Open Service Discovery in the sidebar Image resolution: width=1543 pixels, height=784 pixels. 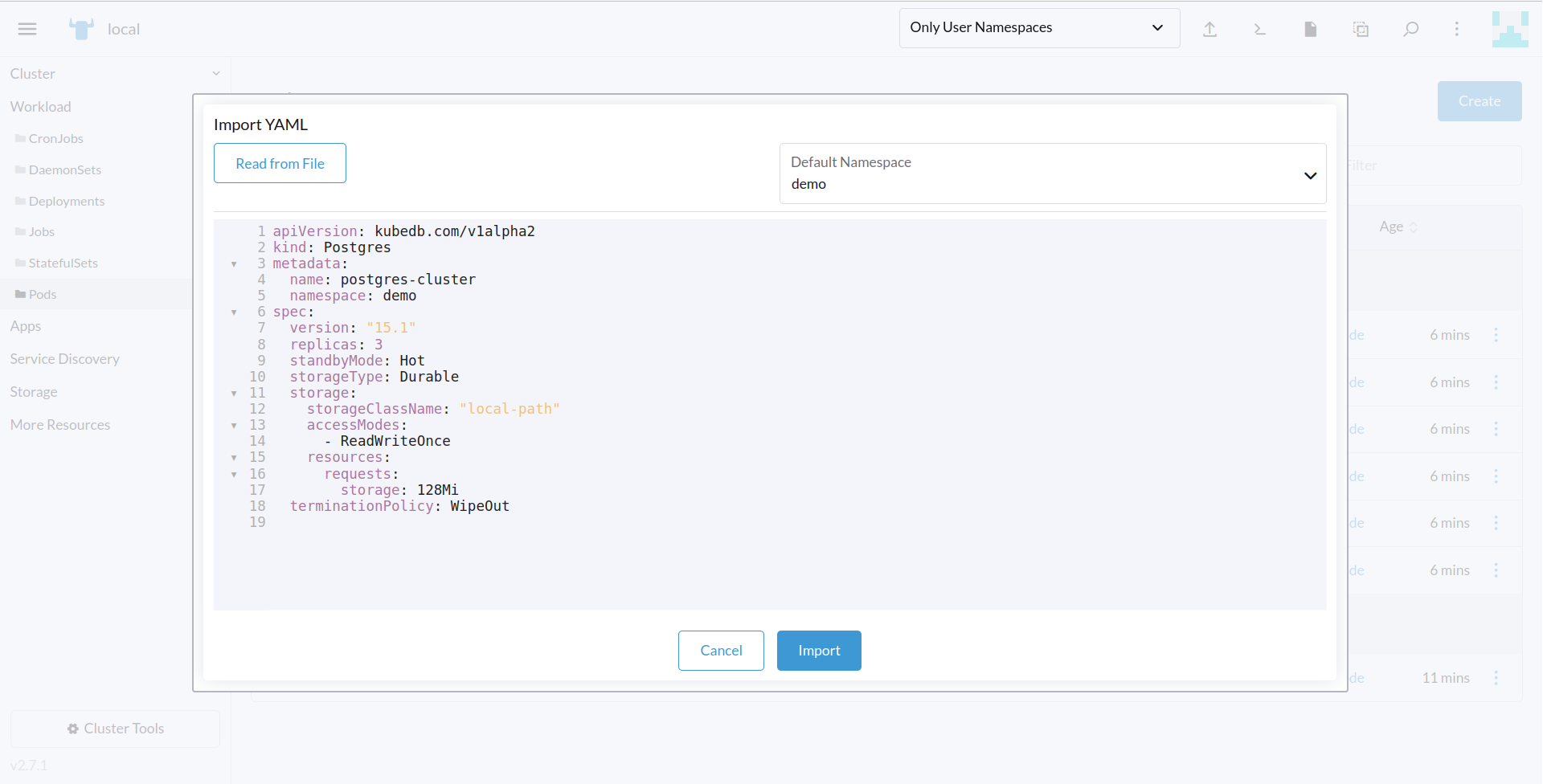click(x=65, y=359)
